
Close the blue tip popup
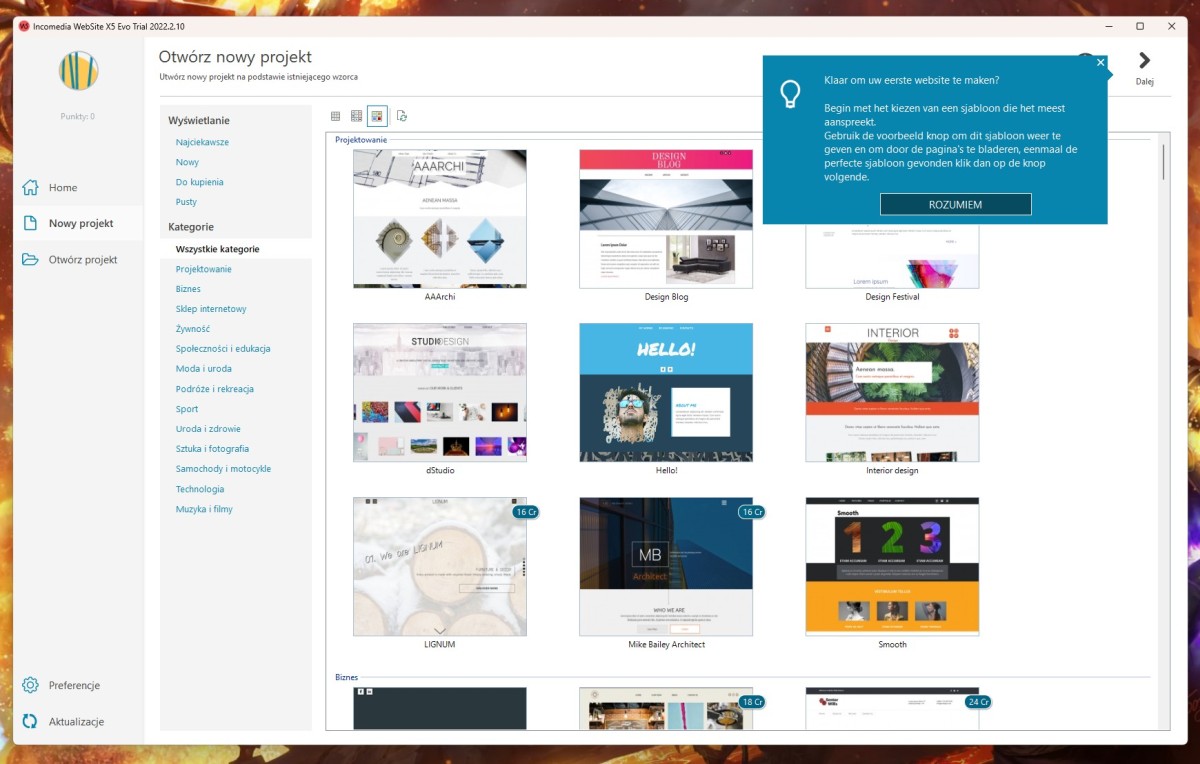(1100, 63)
